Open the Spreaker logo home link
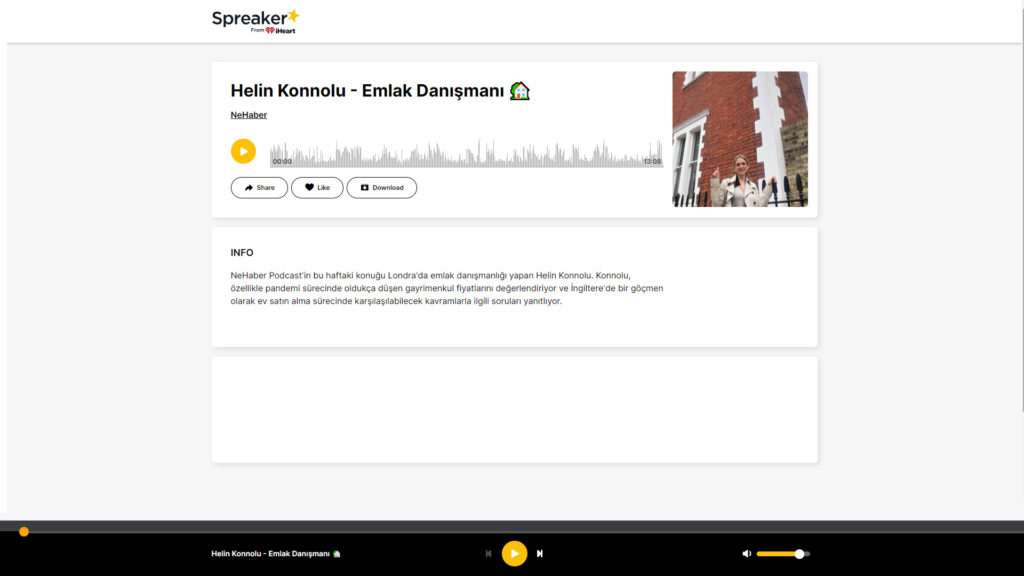Viewport: 1024px width, 576px height. [255, 21]
